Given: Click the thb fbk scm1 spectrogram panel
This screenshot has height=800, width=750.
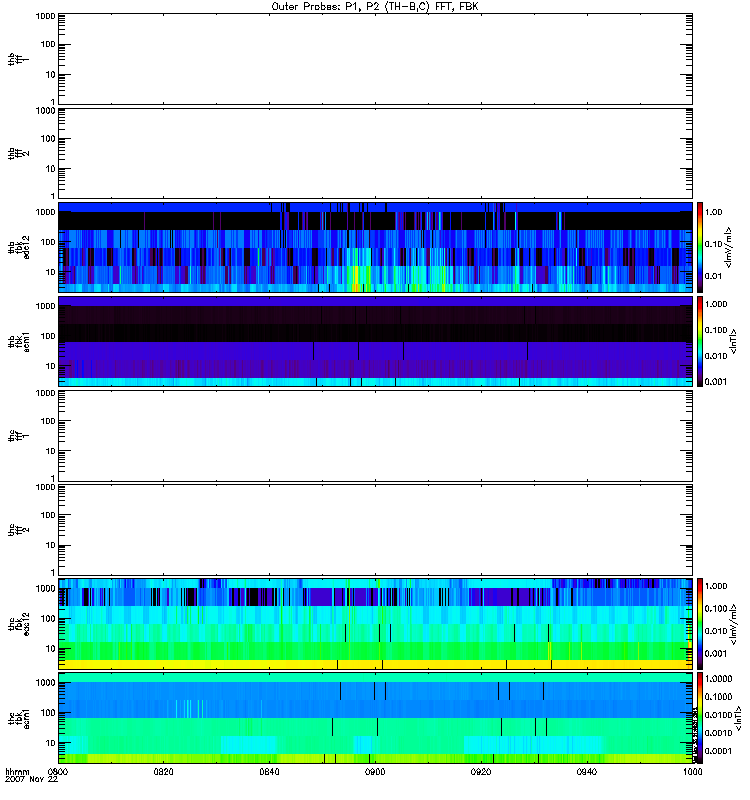Looking at the screenshot, I should pos(375,341).
